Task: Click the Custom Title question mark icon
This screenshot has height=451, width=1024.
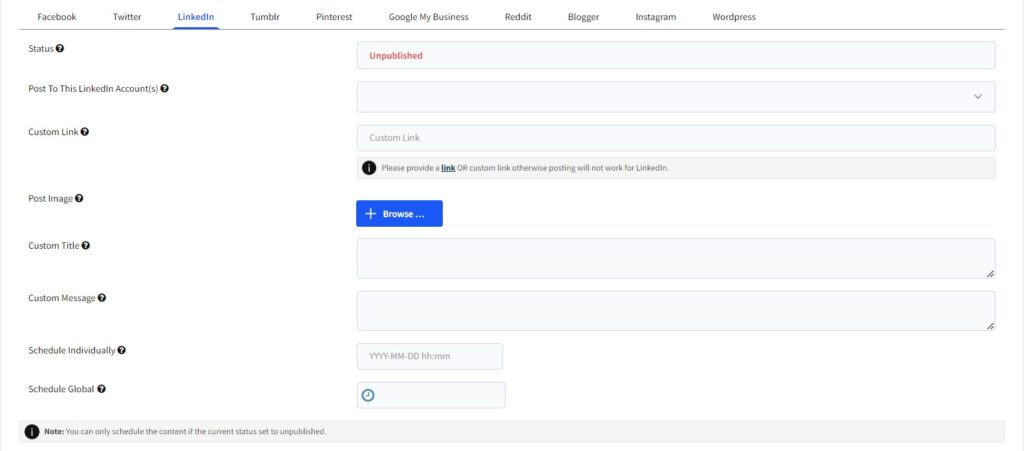Action: (86, 246)
